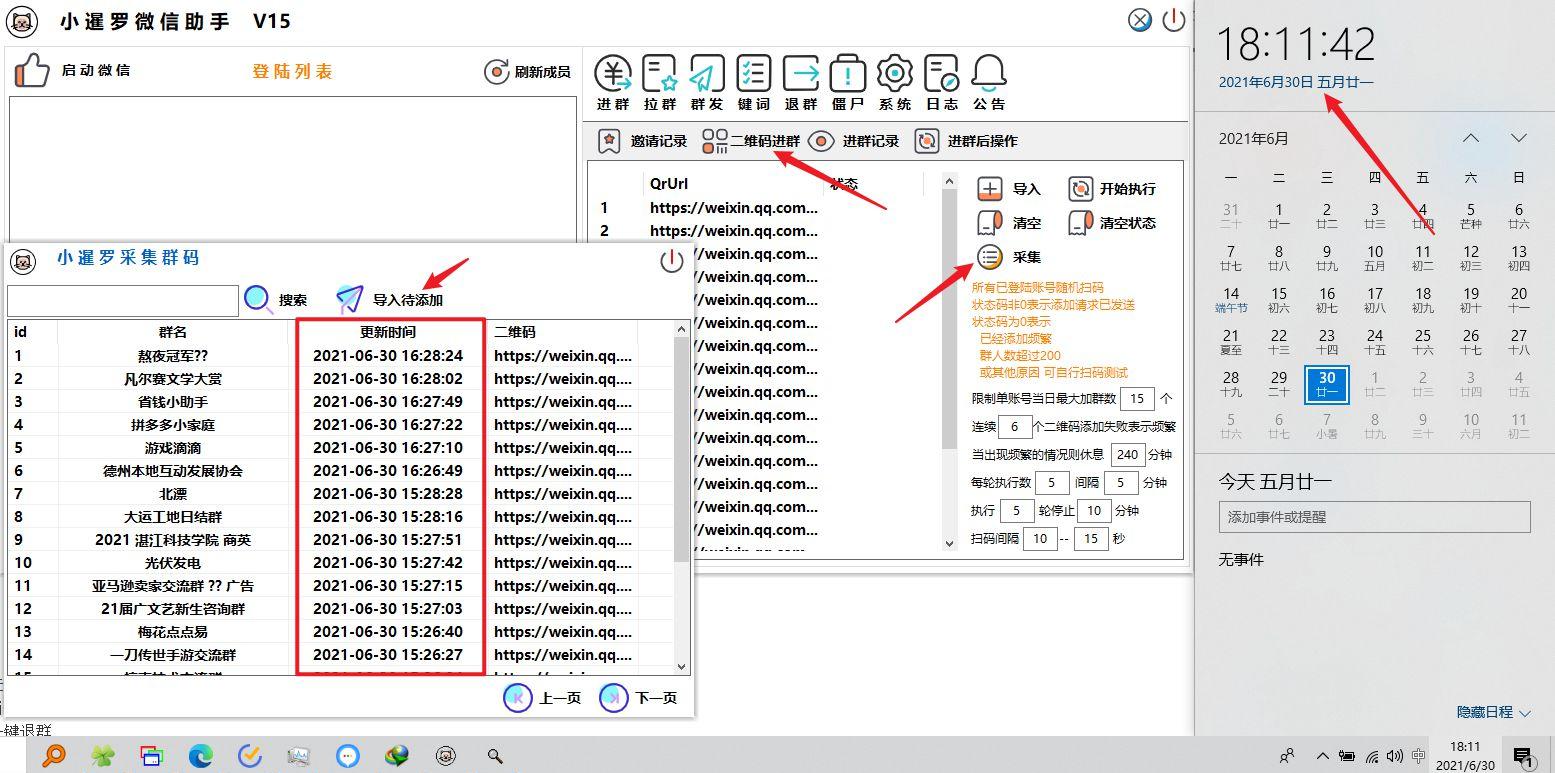Viewport: 1555px width, 773px height.
Task: Go to previous month in calendar
Action: click(1471, 138)
